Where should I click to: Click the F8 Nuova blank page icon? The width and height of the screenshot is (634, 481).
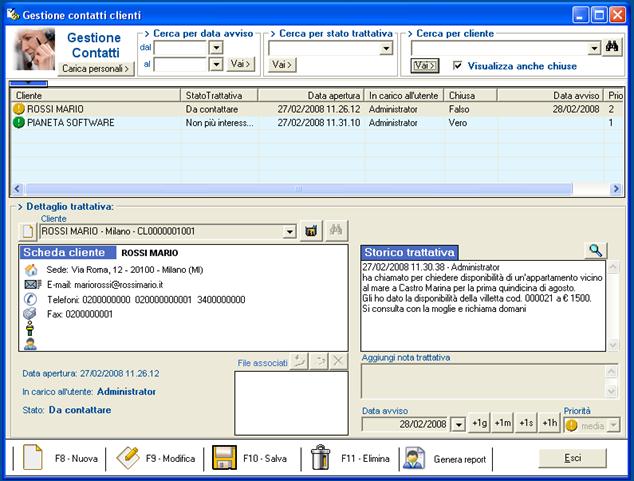(x=33, y=457)
